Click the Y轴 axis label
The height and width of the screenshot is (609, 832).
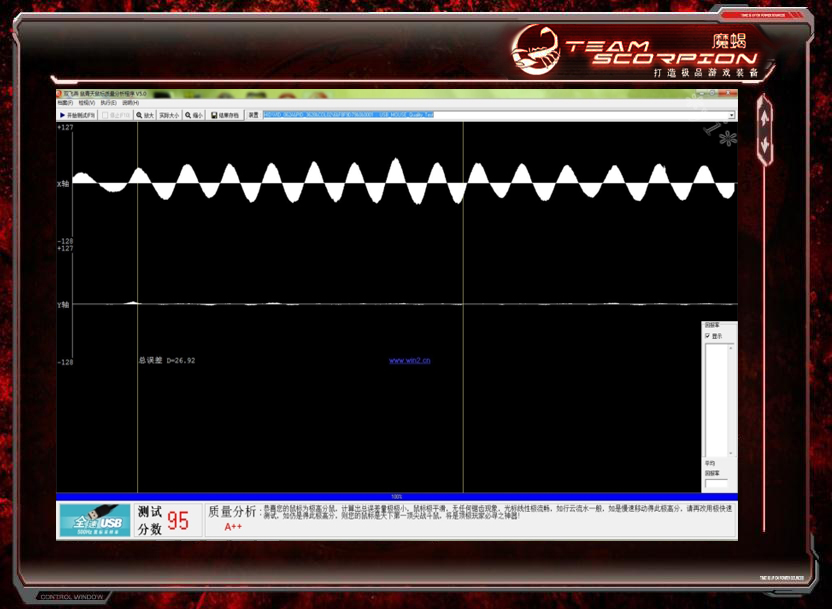tap(63, 304)
